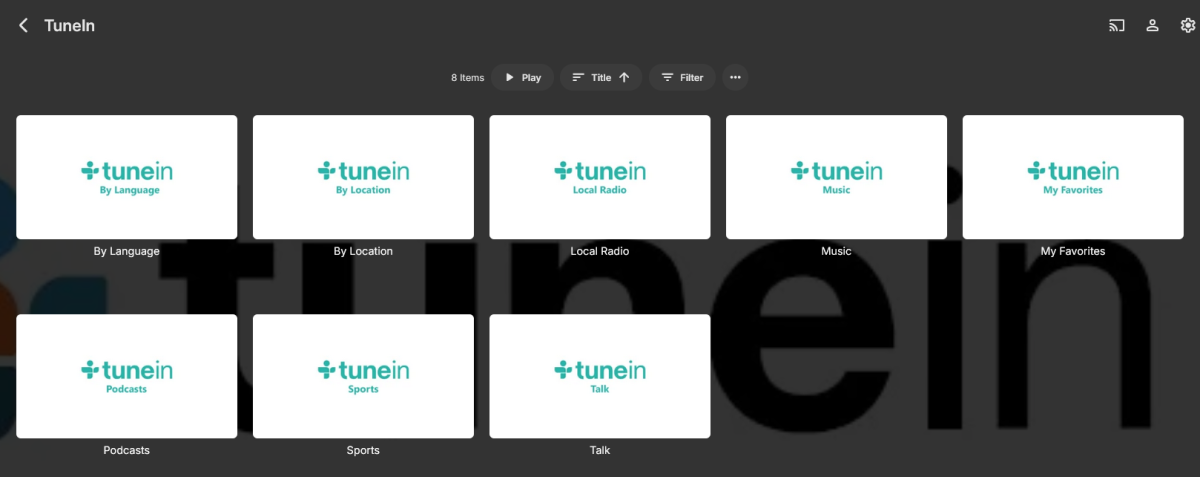Viewport: 1200px width, 477px height.
Task: Click the '8 Items' count label
Action: [467, 78]
